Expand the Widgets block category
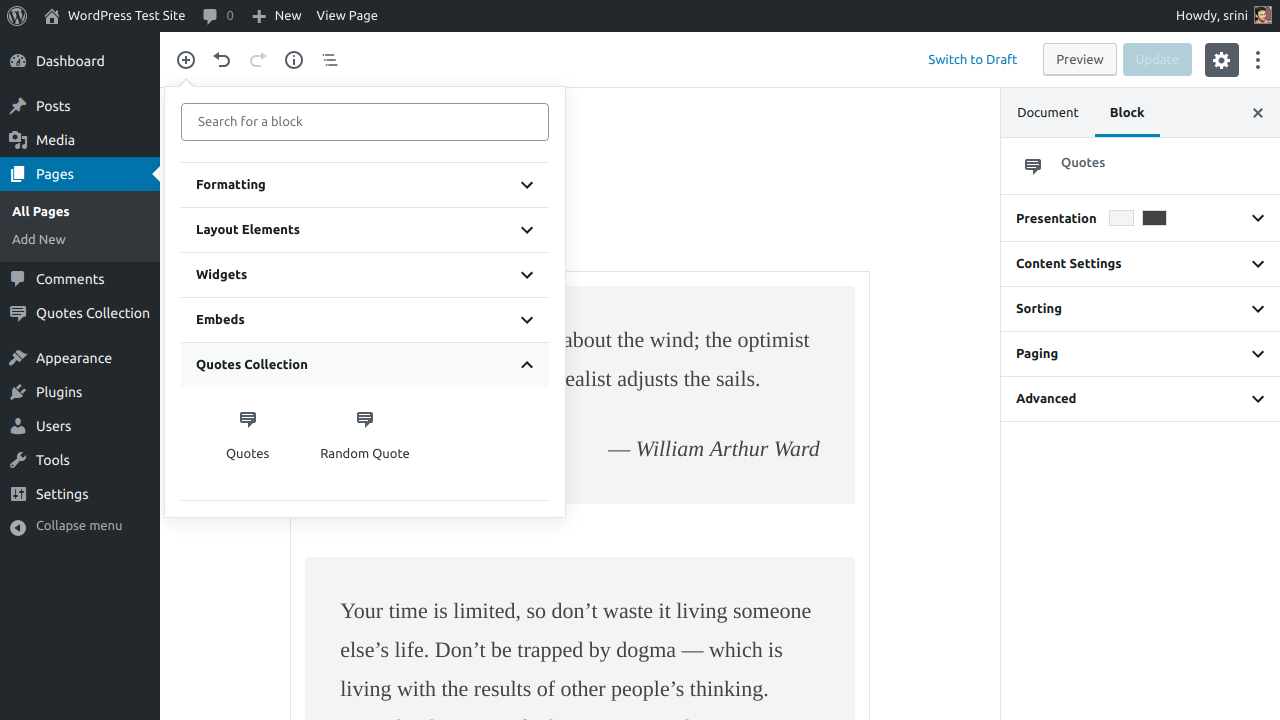Image resolution: width=1280 pixels, height=720 pixels. pos(365,275)
